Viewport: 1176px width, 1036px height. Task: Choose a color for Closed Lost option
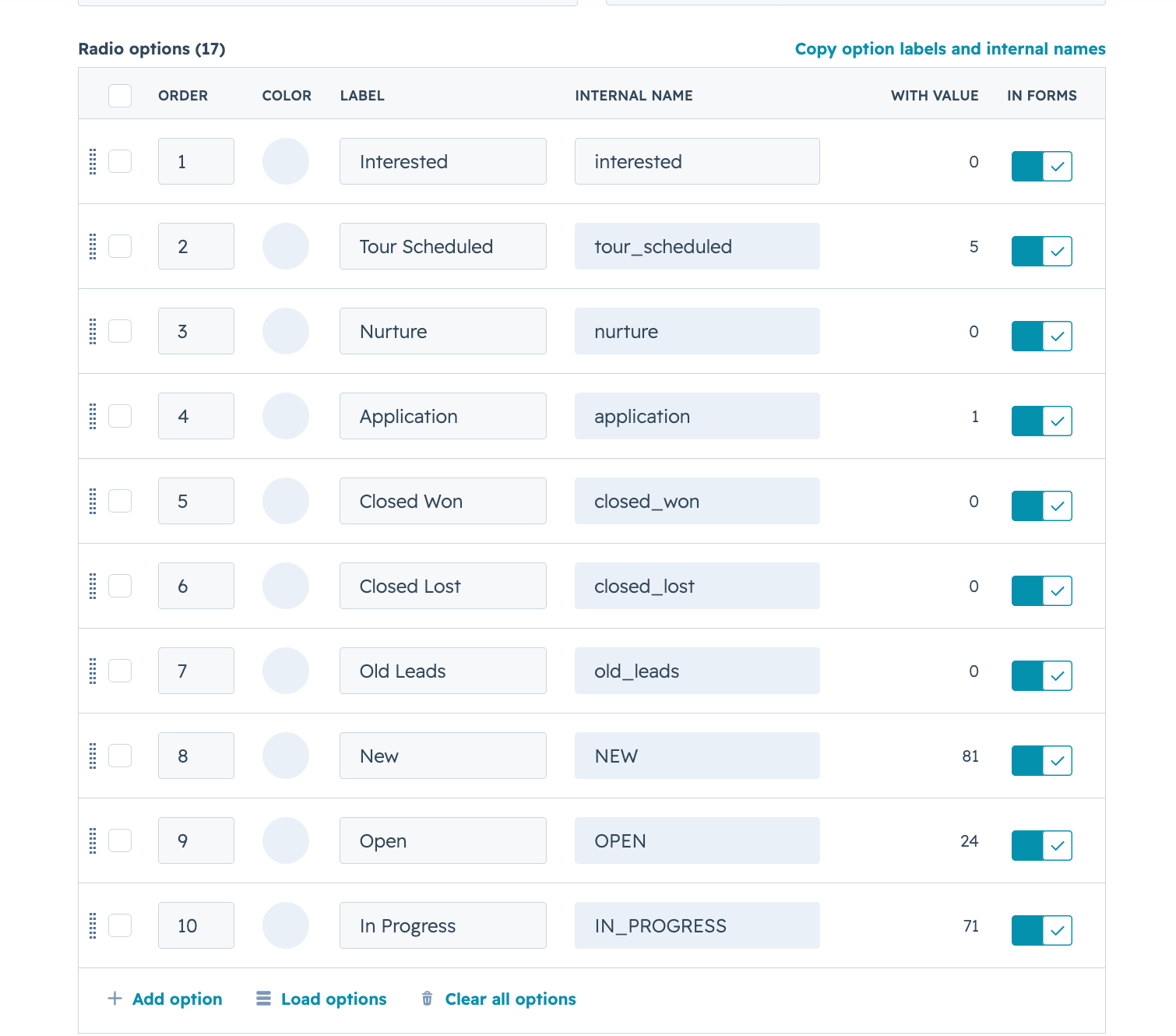coord(286,586)
